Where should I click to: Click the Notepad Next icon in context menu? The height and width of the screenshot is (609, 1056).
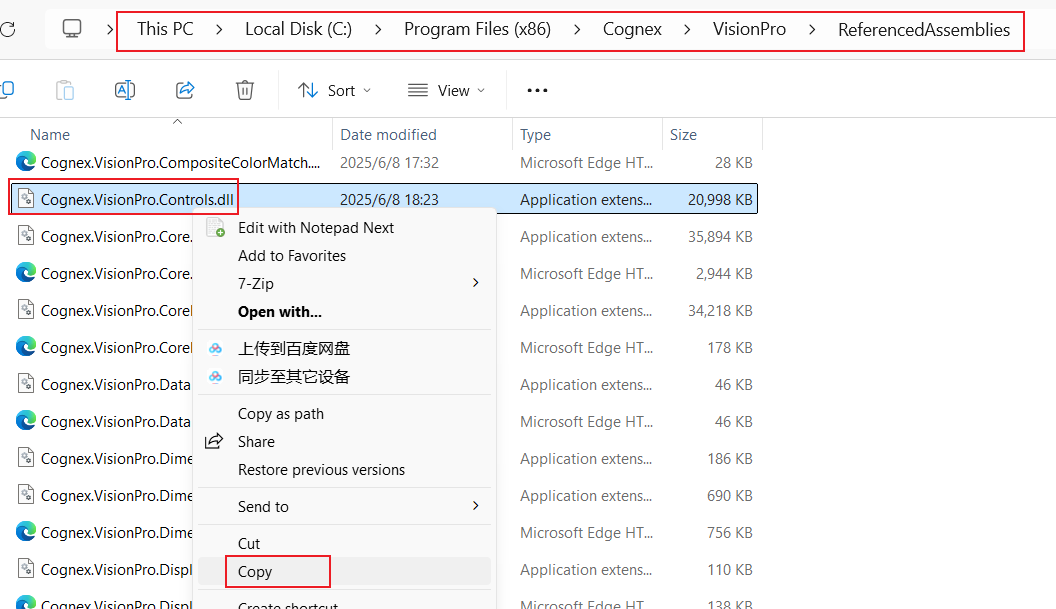pyautogui.click(x=216, y=227)
